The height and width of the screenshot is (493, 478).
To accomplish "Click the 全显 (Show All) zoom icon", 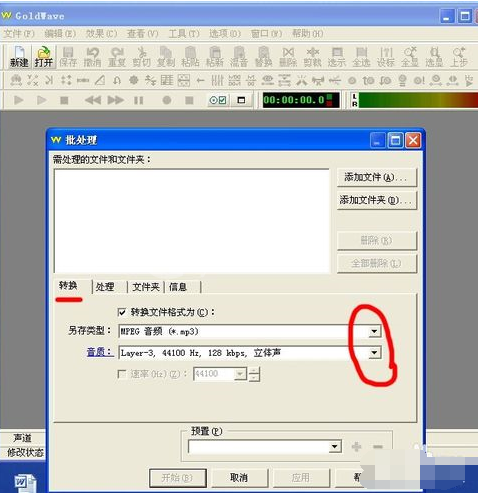I will tap(410, 57).
